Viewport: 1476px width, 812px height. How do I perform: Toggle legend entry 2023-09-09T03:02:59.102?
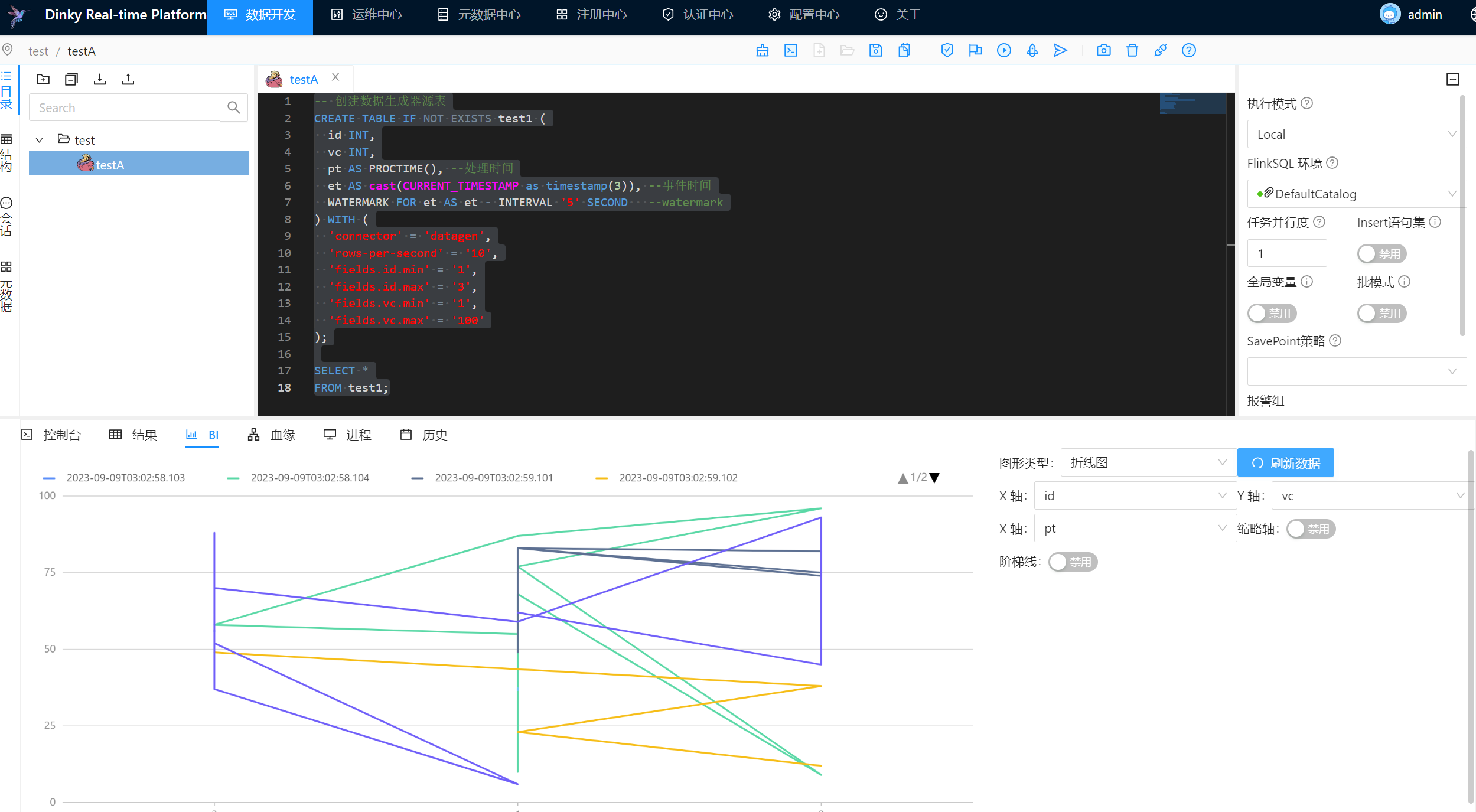[x=667, y=478]
